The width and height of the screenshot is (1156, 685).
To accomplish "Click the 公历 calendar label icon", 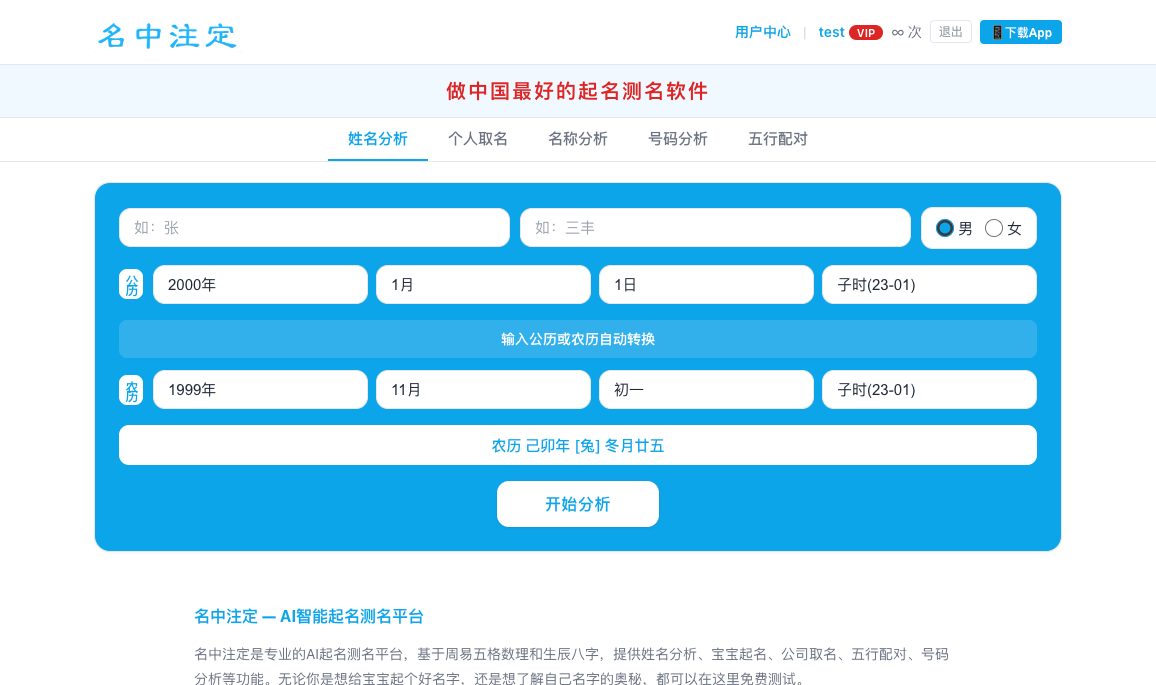I will click(131, 285).
